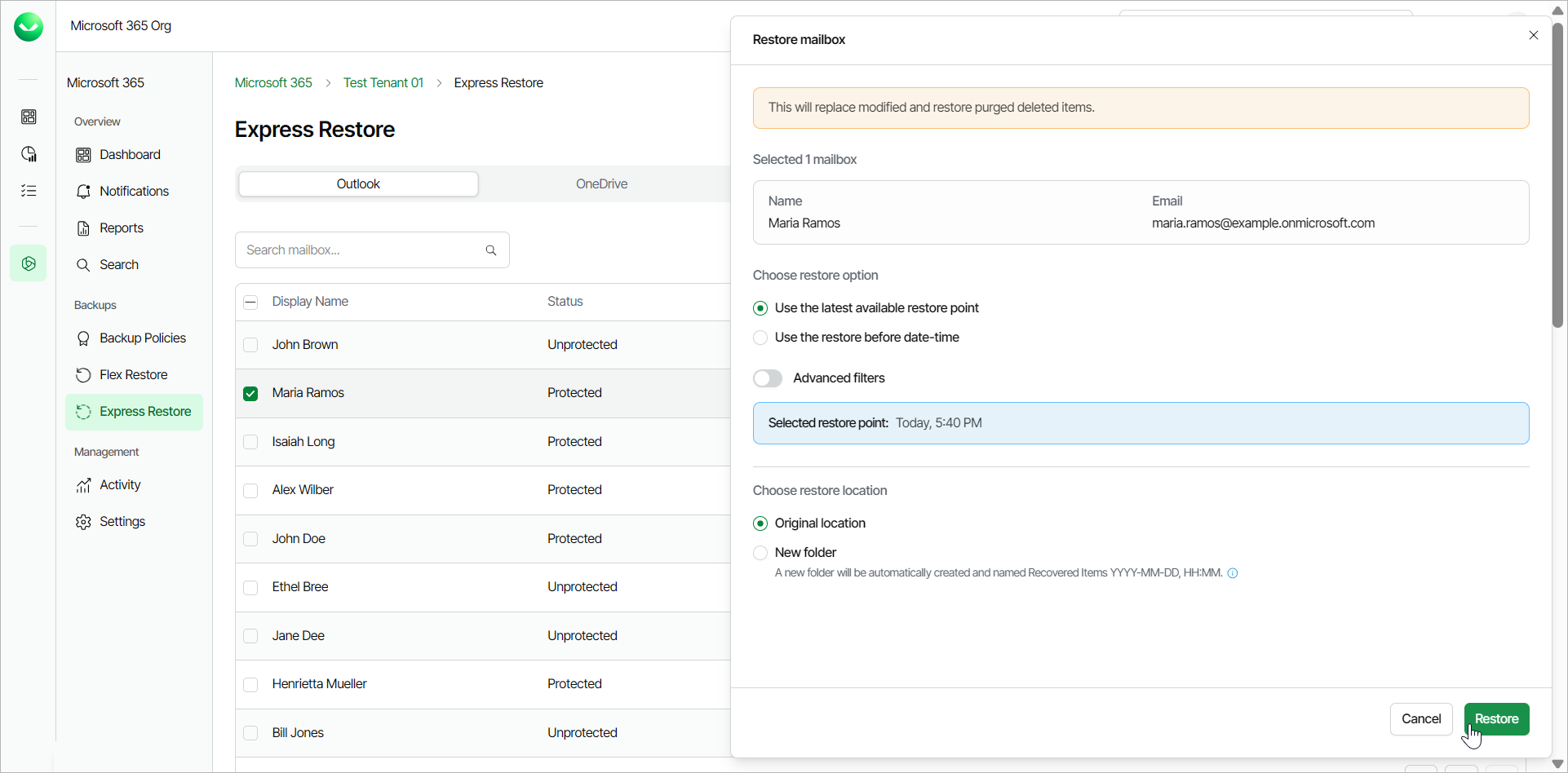Check the Alex Wilber checkbox
1568x773 pixels.
[x=250, y=491]
